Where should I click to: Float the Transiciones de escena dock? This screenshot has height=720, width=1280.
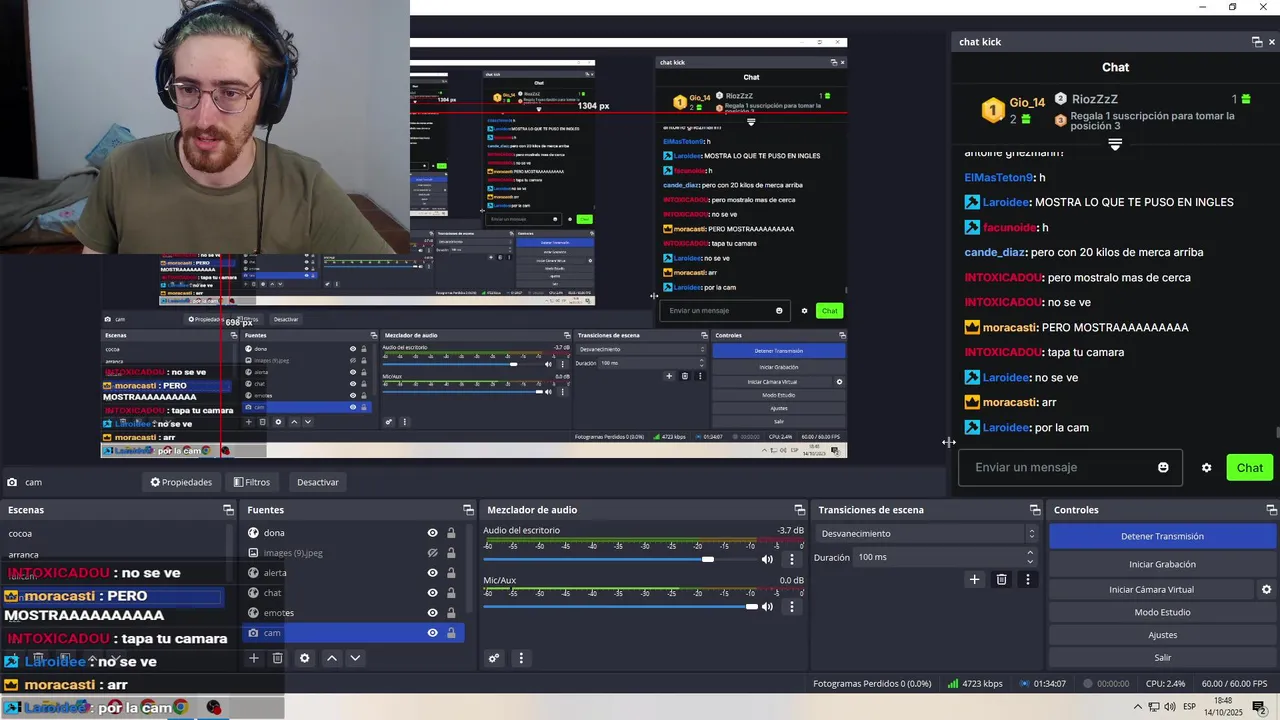click(1034, 510)
